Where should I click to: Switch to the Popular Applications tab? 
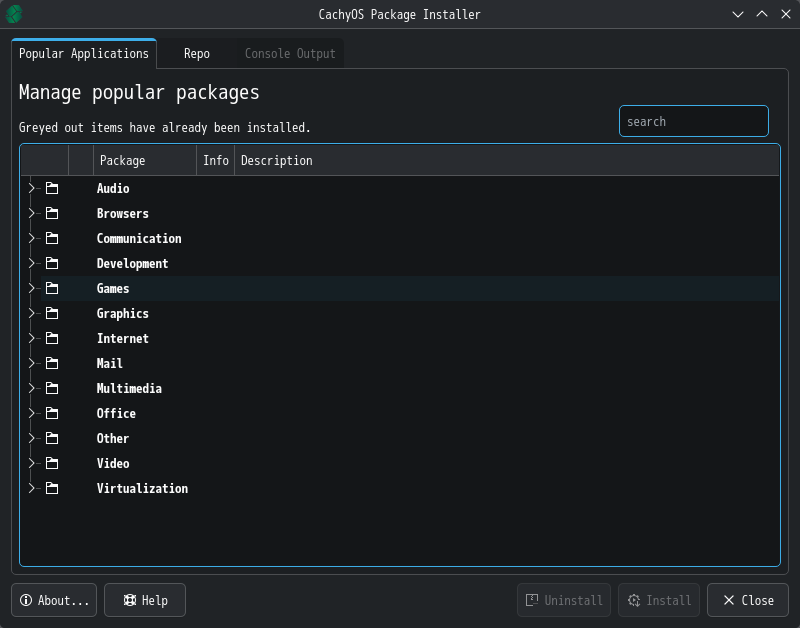click(84, 54)
